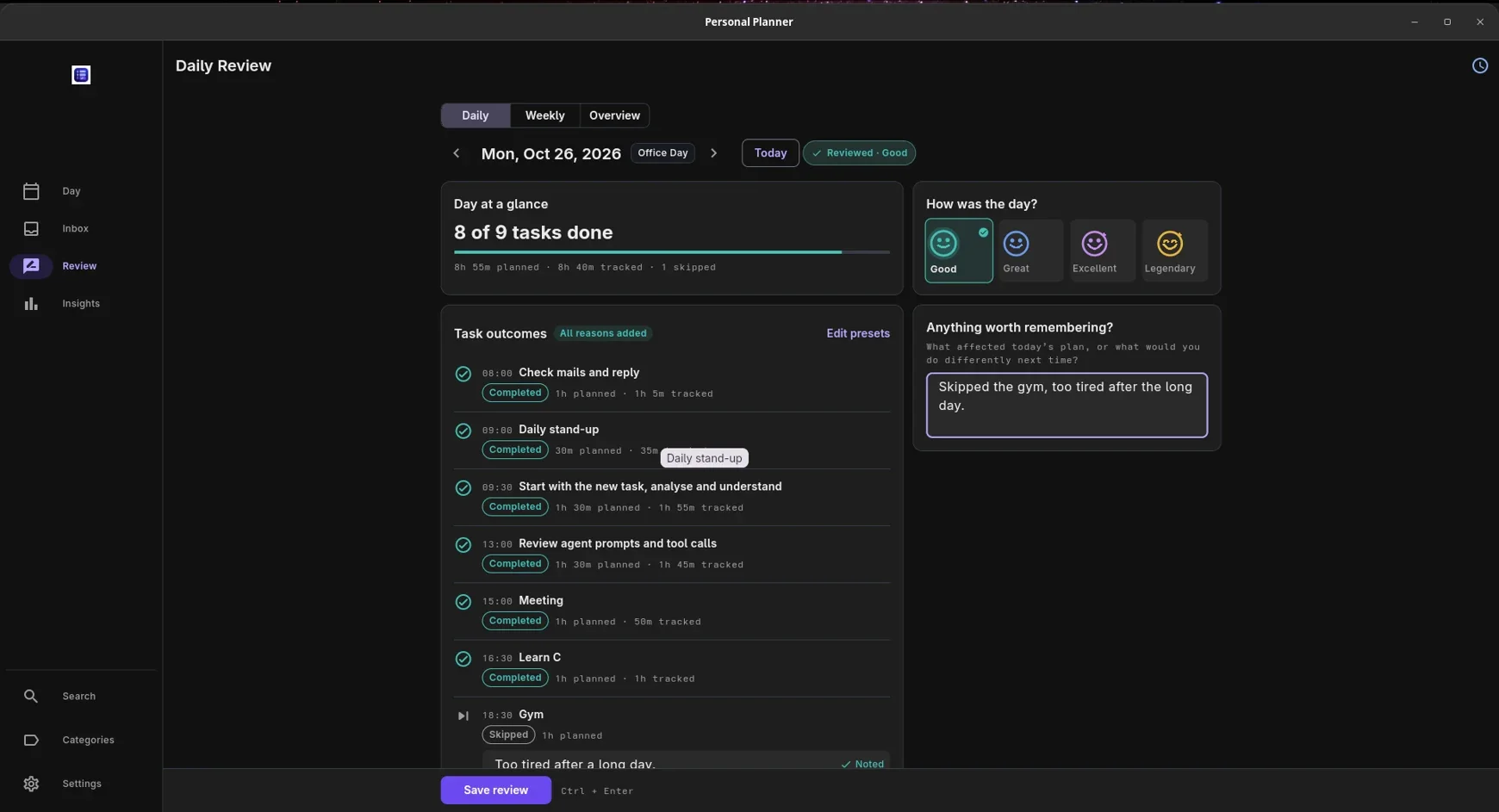Image resolution: width=1499 pixels, height=812 pixels.
Task: Click the Today button
Action: click(x=770, y=153)
